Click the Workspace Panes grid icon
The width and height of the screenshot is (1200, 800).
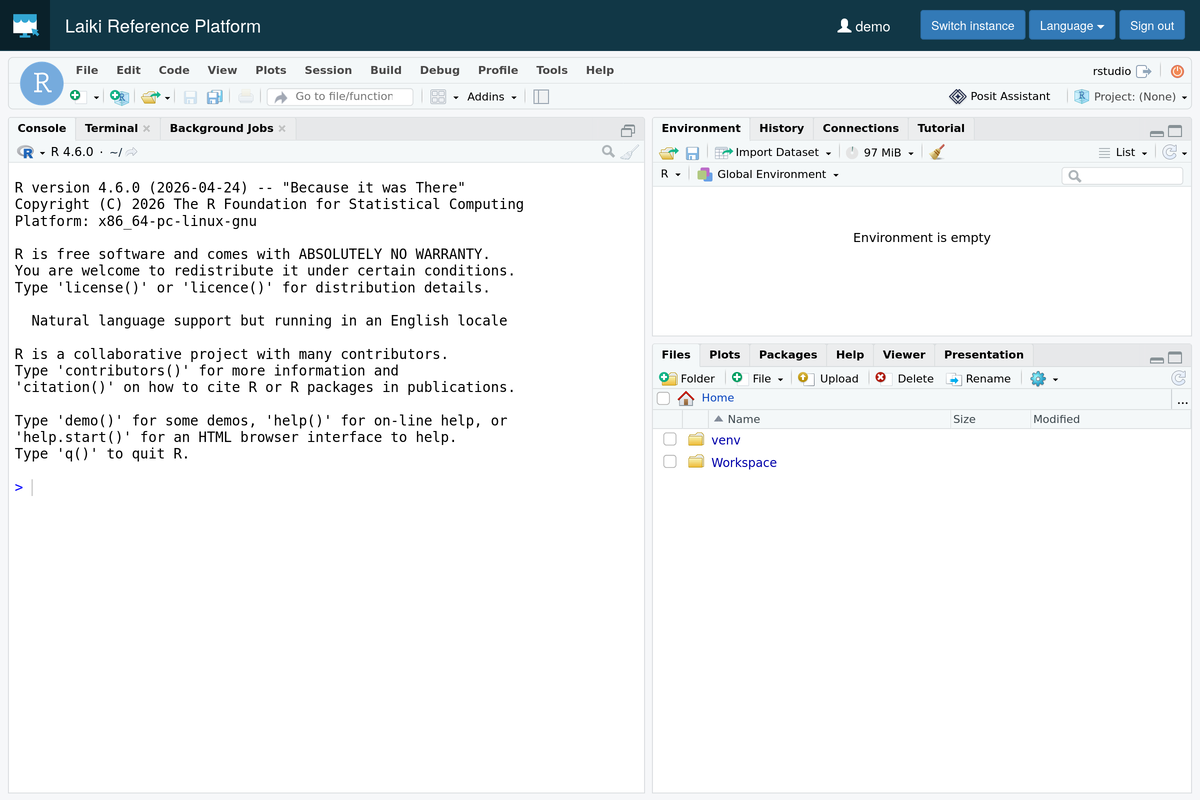438,97
